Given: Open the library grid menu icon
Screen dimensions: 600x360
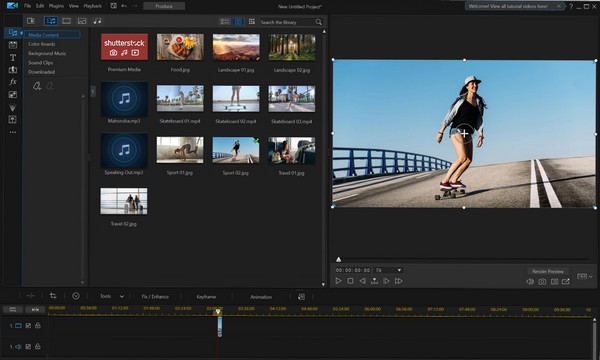Looking at the screenshot, I should pyautogui.click(x=251, y=21).
